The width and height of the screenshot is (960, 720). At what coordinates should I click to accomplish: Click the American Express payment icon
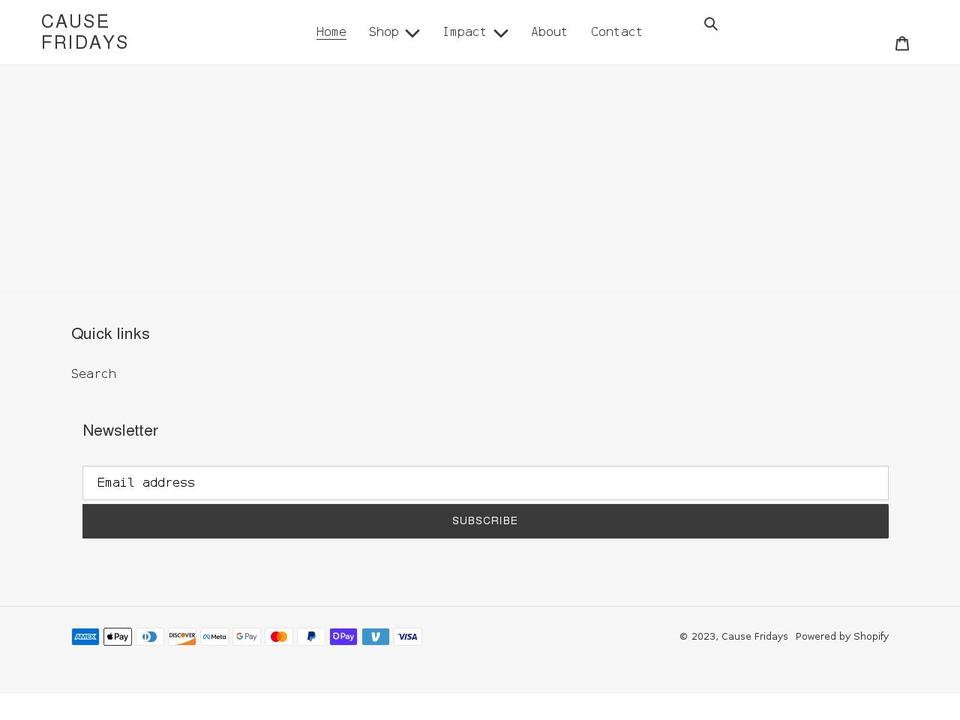coord(85,637)
